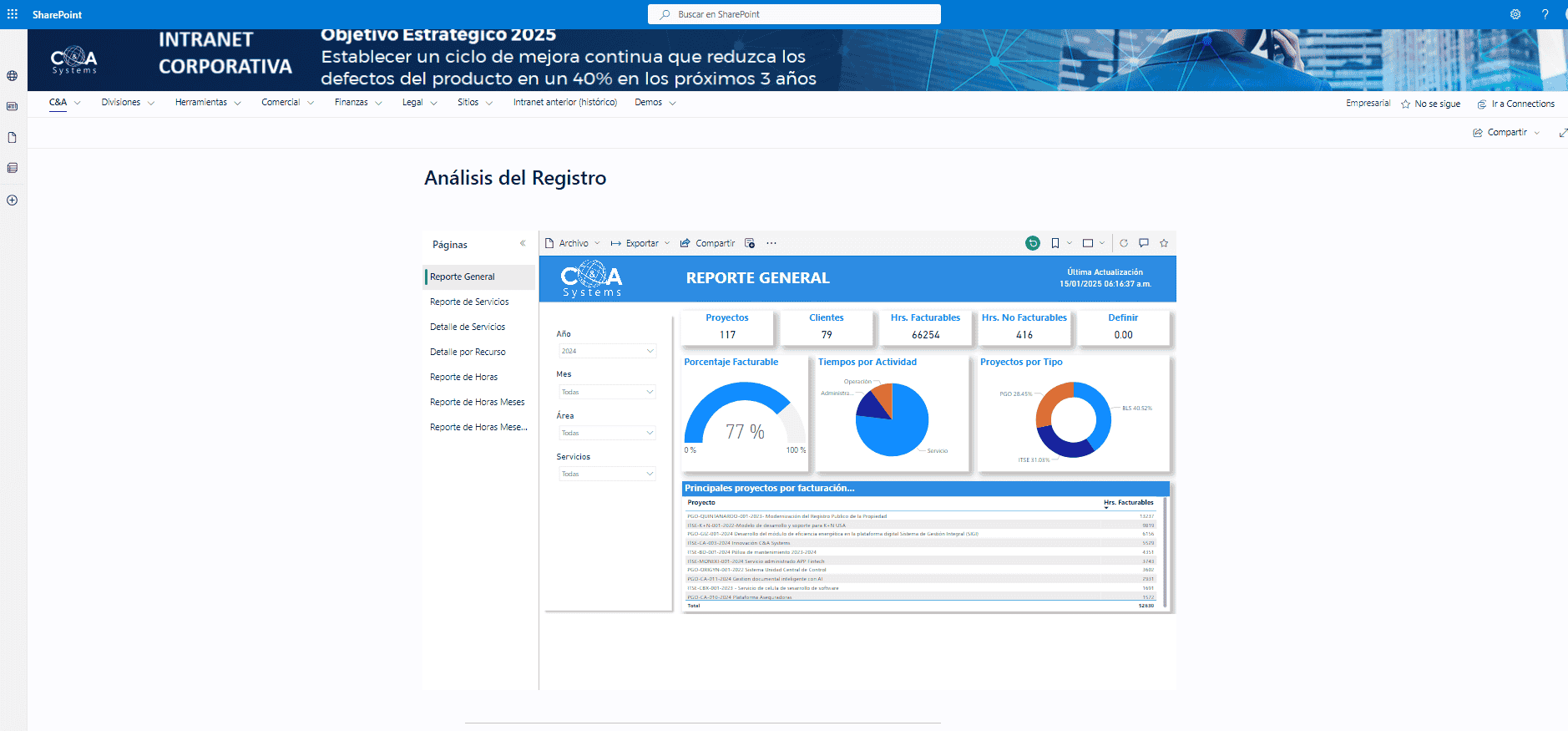1568x731 pixels.
Task: Click the view rectangle icon
Action: [x=1088, y=243]
